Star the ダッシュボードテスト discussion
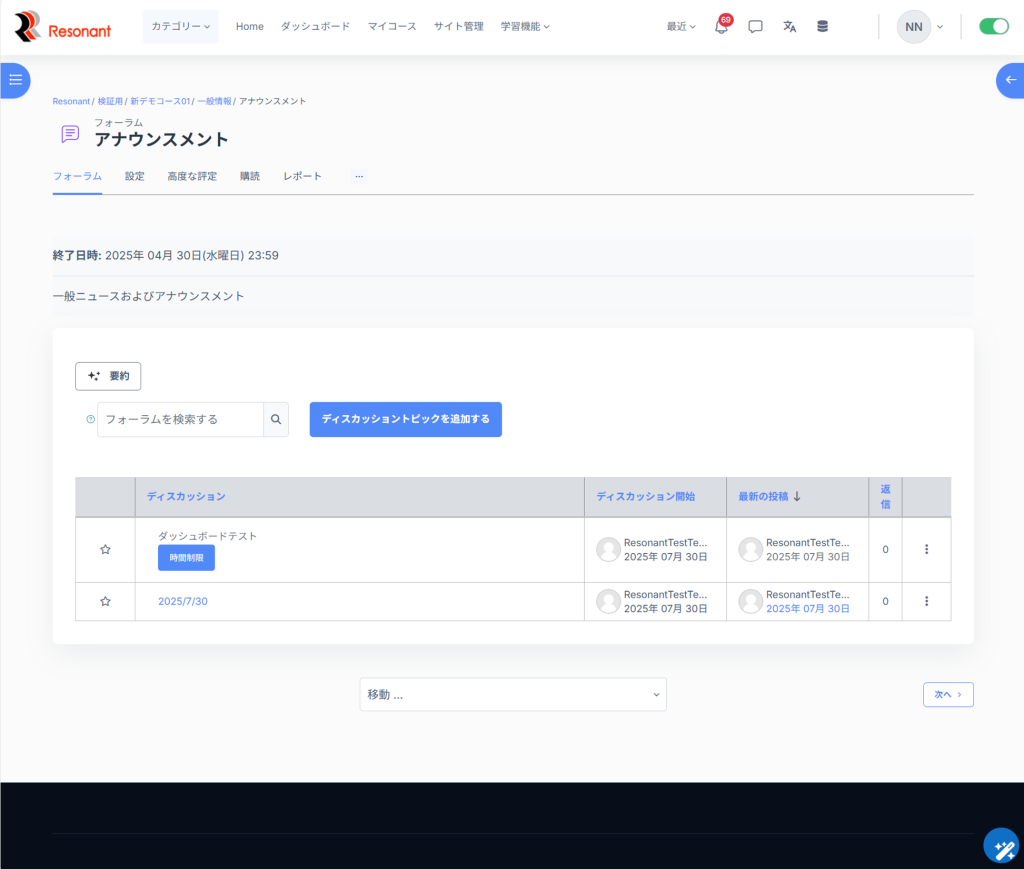 click(105, 549)
